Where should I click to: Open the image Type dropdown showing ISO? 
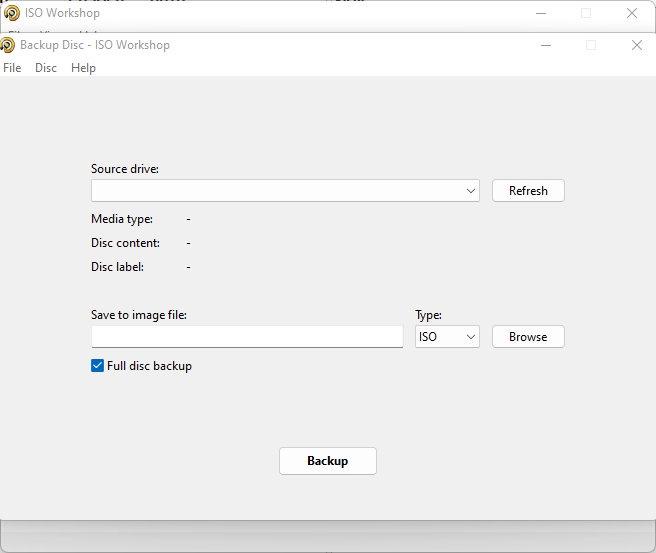click(447, 337)
